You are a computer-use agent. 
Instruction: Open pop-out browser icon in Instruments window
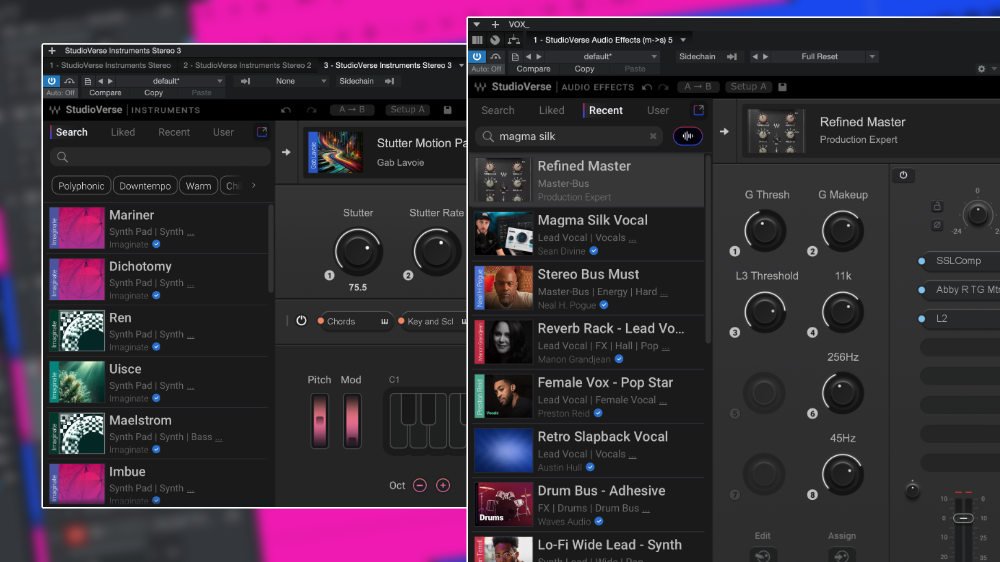coord(262,131)
